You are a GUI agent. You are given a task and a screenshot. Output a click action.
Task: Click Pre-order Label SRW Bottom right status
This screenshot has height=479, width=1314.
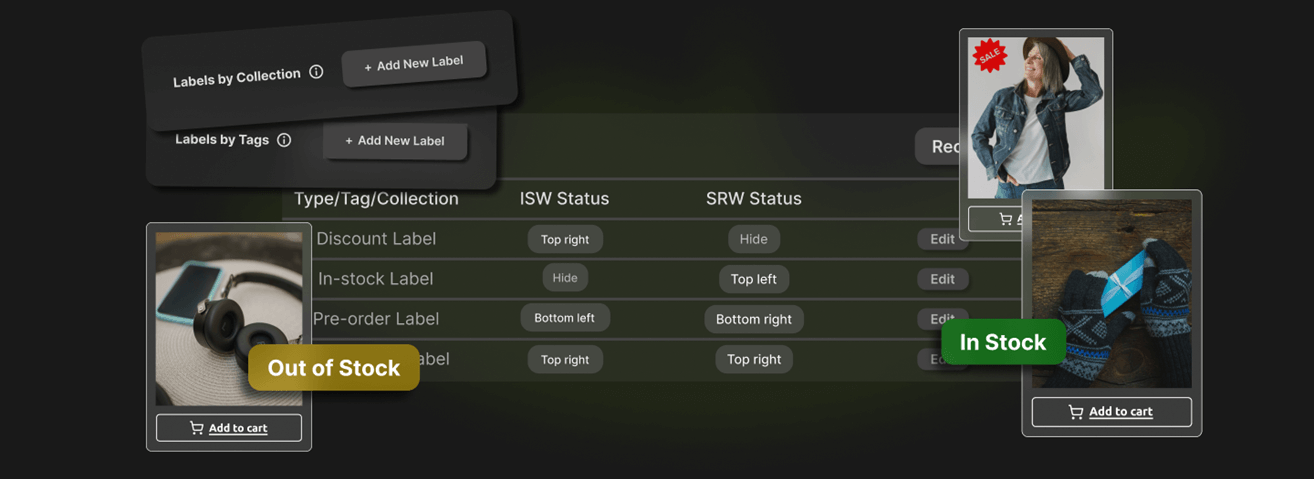coord(753,319)
